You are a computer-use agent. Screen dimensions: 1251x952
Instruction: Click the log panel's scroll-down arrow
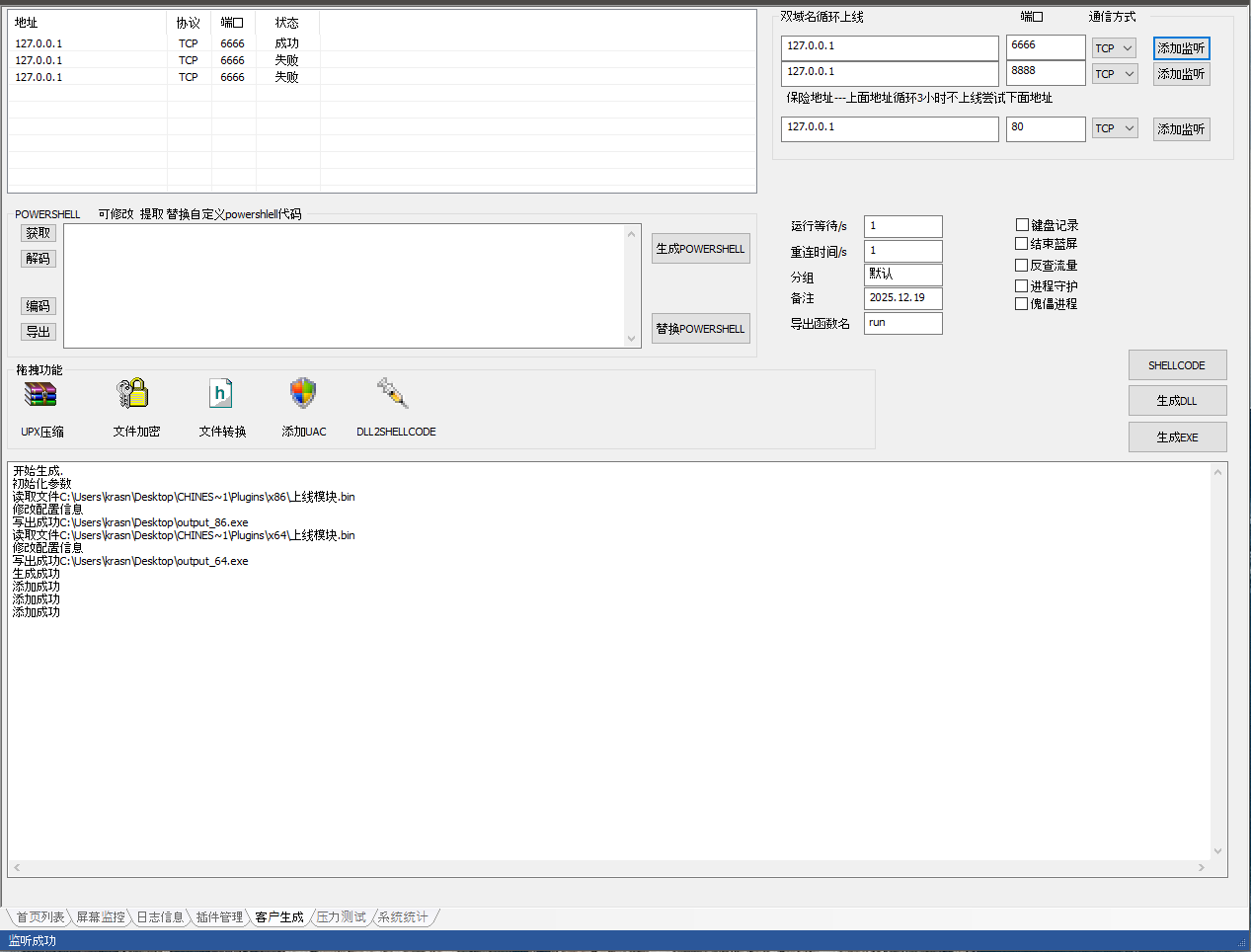tap(1217, 850)
